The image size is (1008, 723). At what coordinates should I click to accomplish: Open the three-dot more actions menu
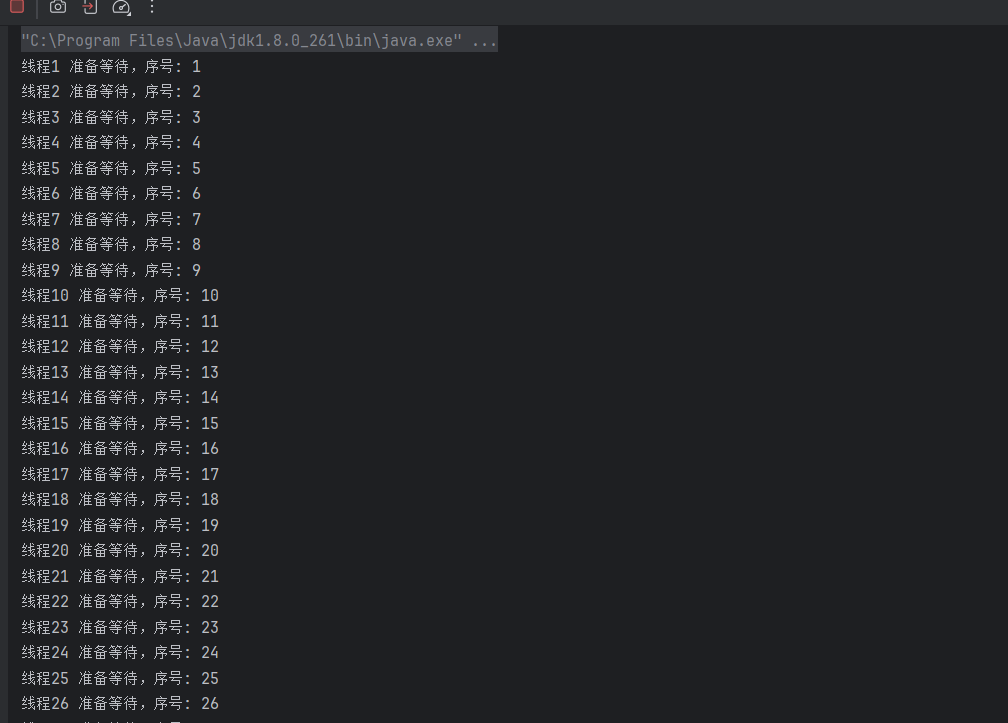[x=152, y=7]
